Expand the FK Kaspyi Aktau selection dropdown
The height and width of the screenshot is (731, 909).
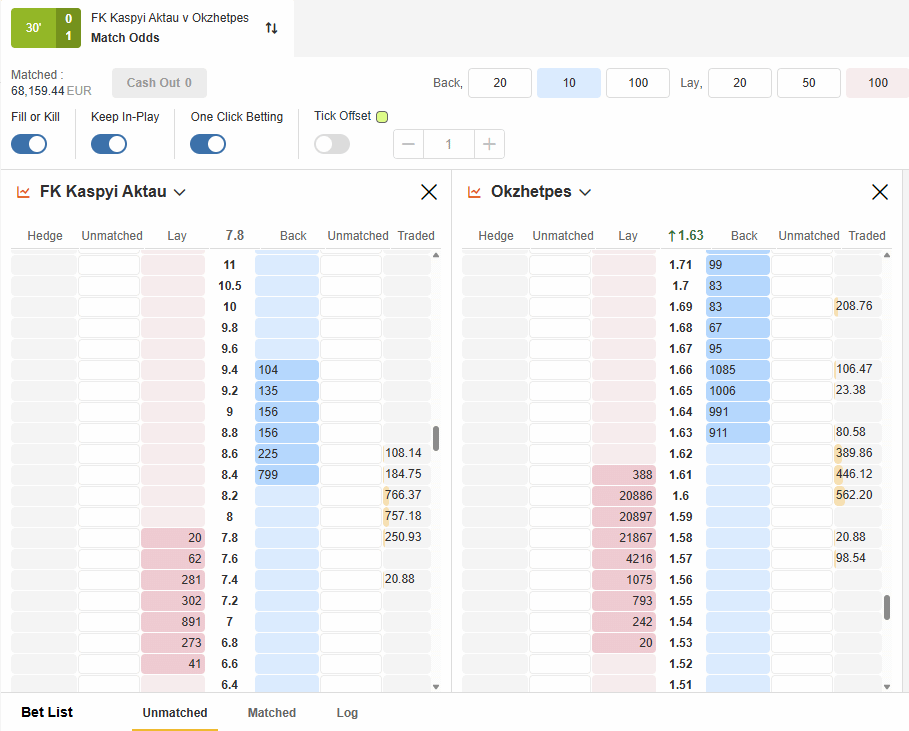(180, 192)
